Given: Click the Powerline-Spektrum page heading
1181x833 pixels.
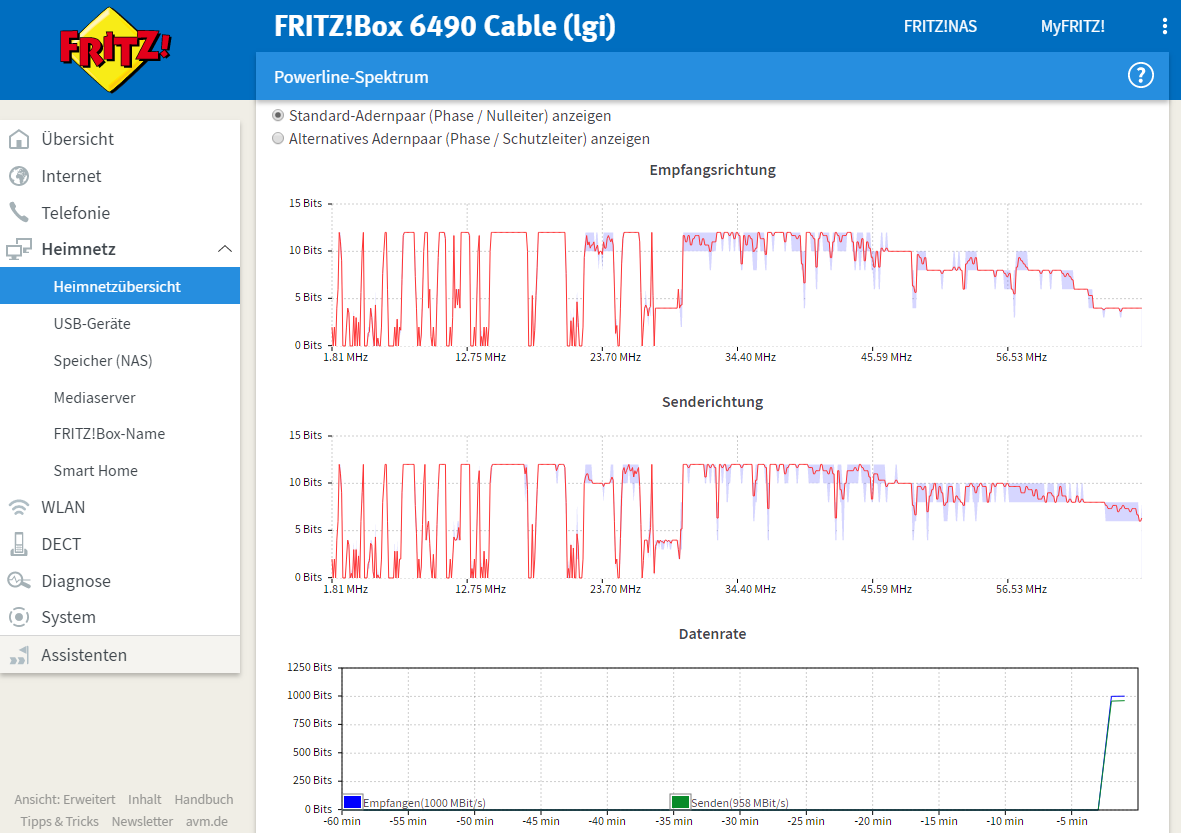Looking at the screenshot, I should (x=351, y=77).
